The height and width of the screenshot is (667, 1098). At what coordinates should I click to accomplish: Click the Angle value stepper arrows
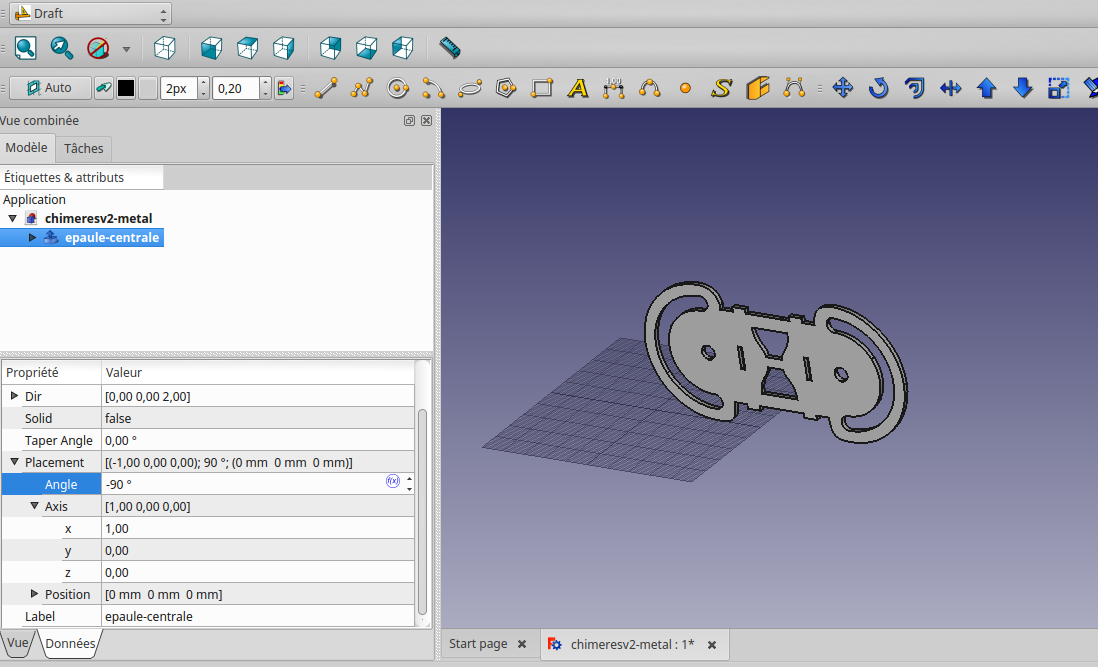click(409, 484)
